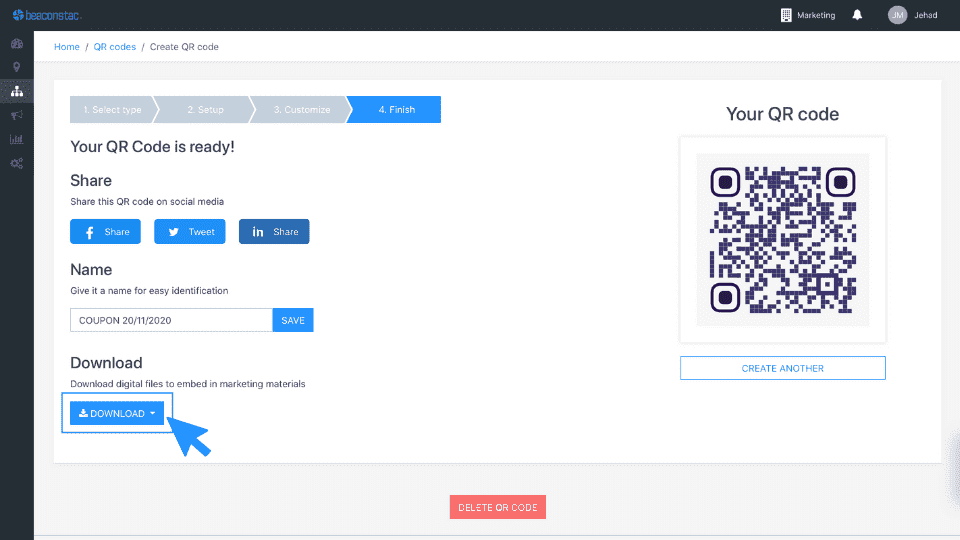Screen dimensions: 960x540
Task: Go to QR codes breadcrumb link
Action: 114,47
